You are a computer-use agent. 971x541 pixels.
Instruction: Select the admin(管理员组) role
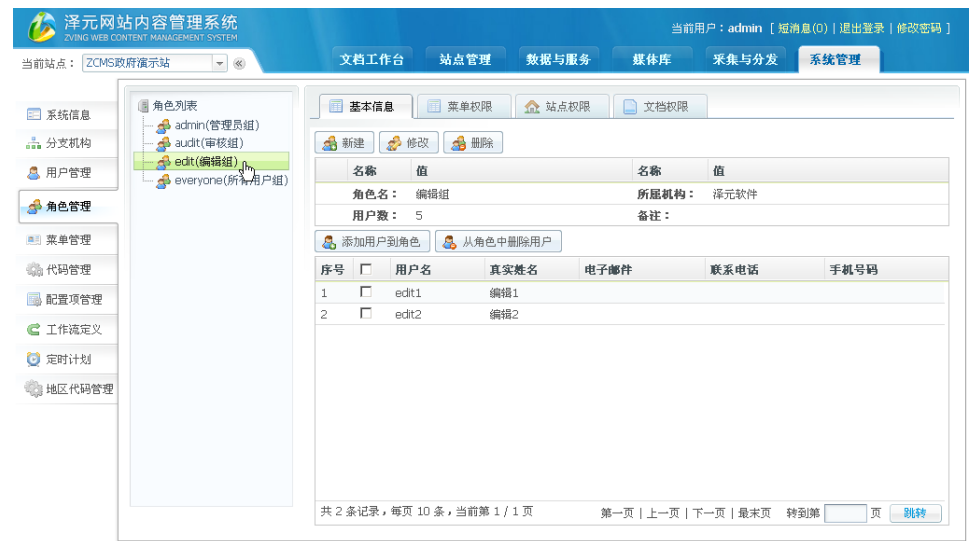point(217,126)
